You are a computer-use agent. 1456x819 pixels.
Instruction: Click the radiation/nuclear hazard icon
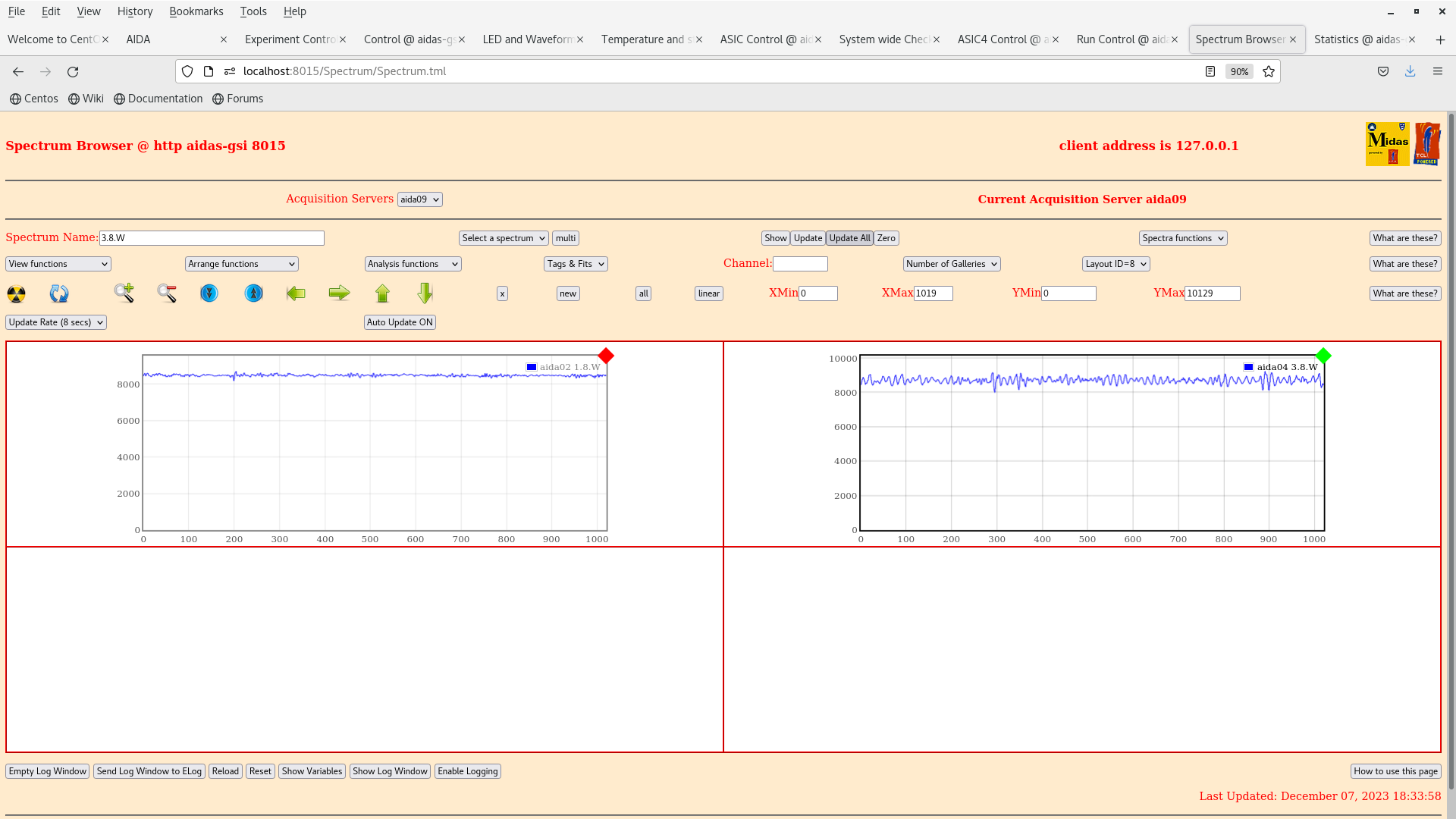point(16,293)
